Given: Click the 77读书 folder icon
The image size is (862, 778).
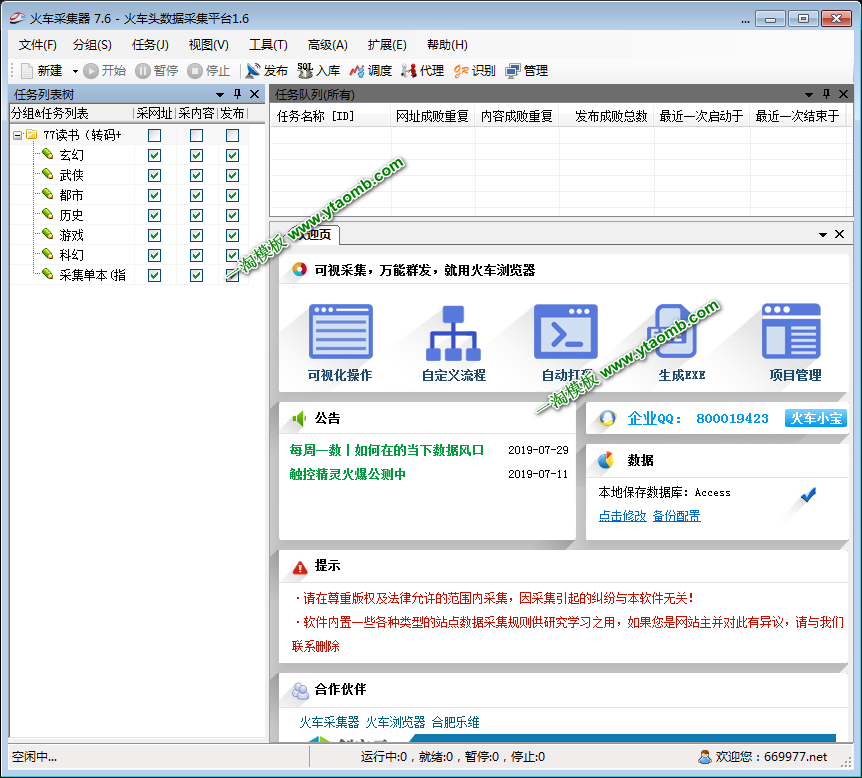Looking at the screenshot, I should (32, 134).
